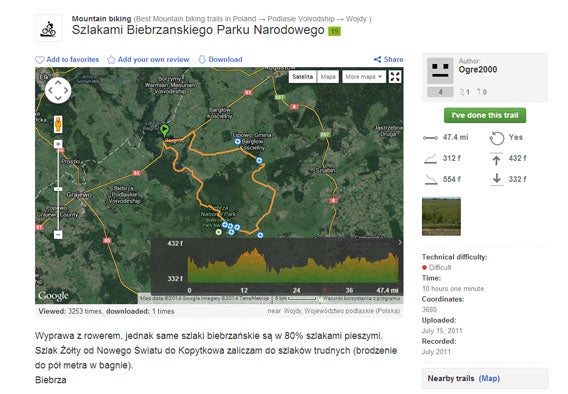The width and height of the screenshot is (568, 394).
Task: Click the I've done this trail button
Action: coord(485,116)
